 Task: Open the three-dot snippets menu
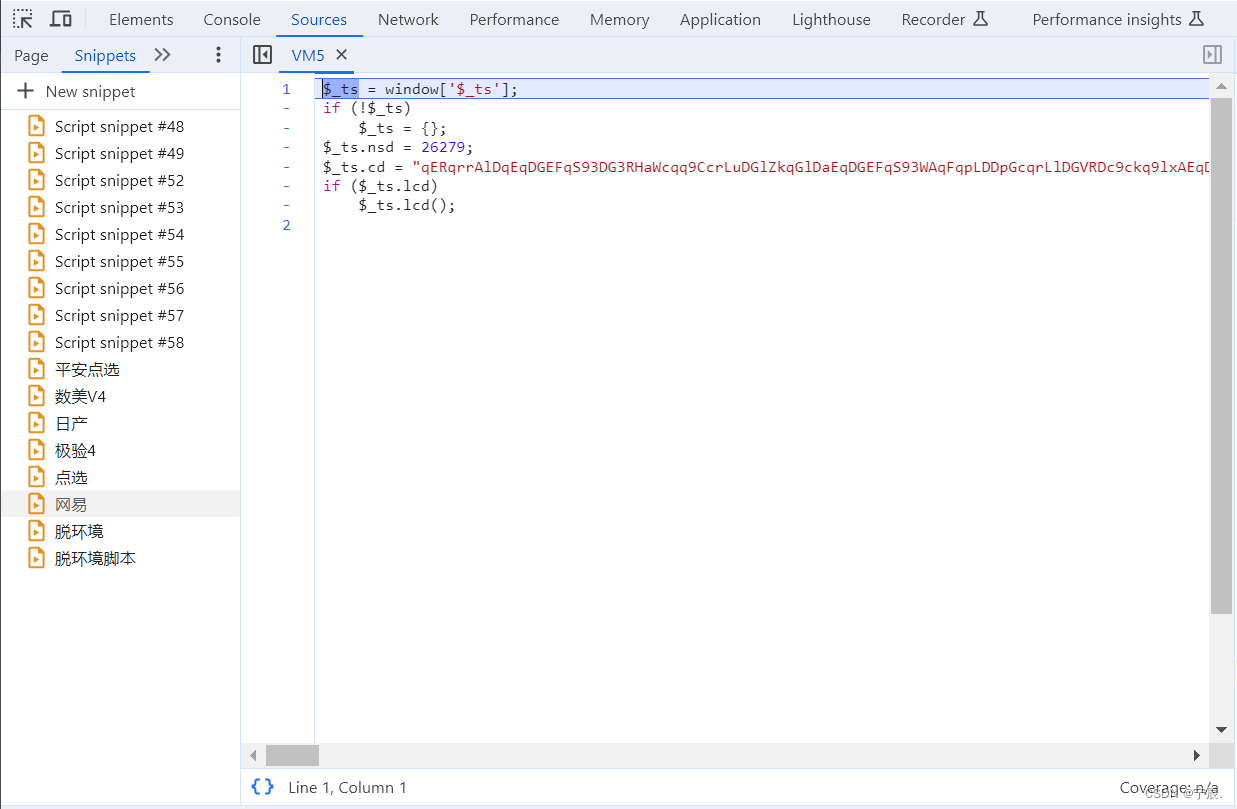point(219,55)
